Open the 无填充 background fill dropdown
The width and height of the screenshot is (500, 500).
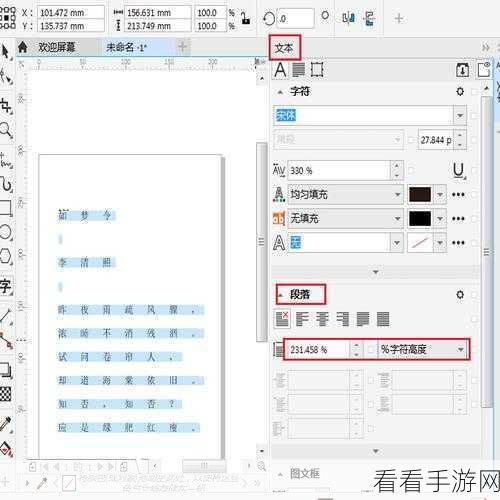click(x=397, y=218)
